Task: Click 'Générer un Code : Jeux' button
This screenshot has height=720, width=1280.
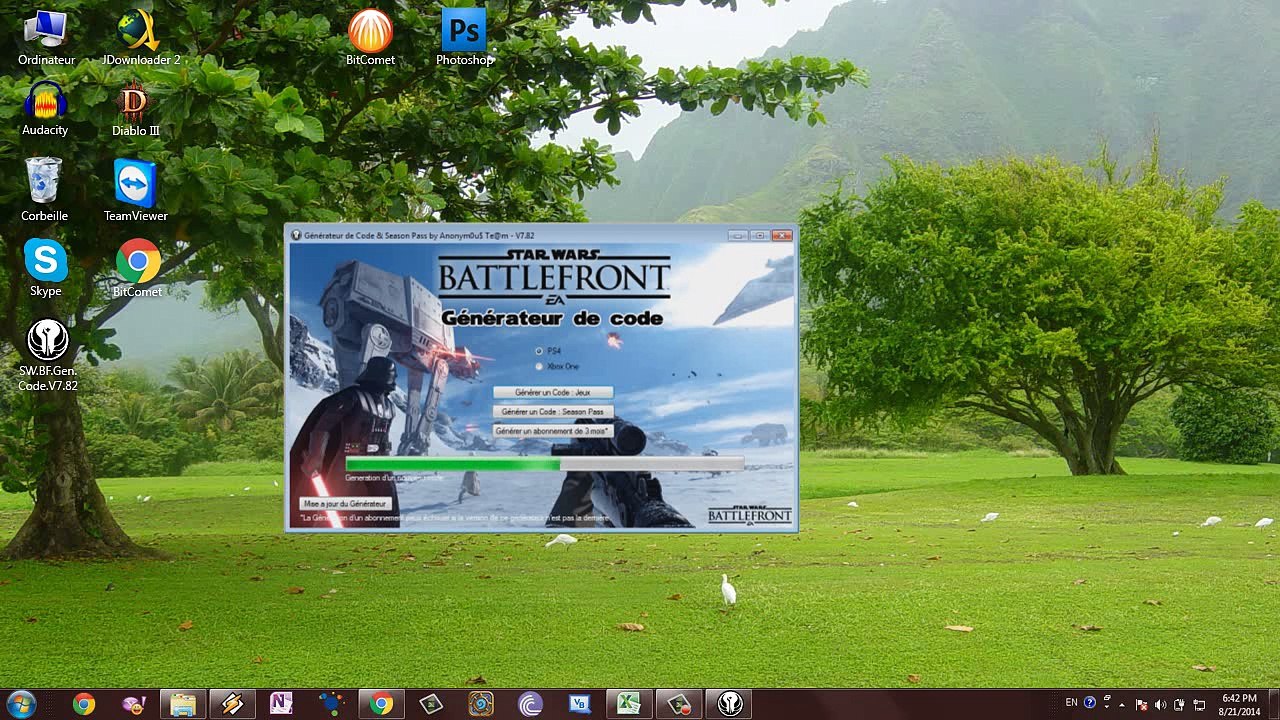Action: click(x=553, y=393)
